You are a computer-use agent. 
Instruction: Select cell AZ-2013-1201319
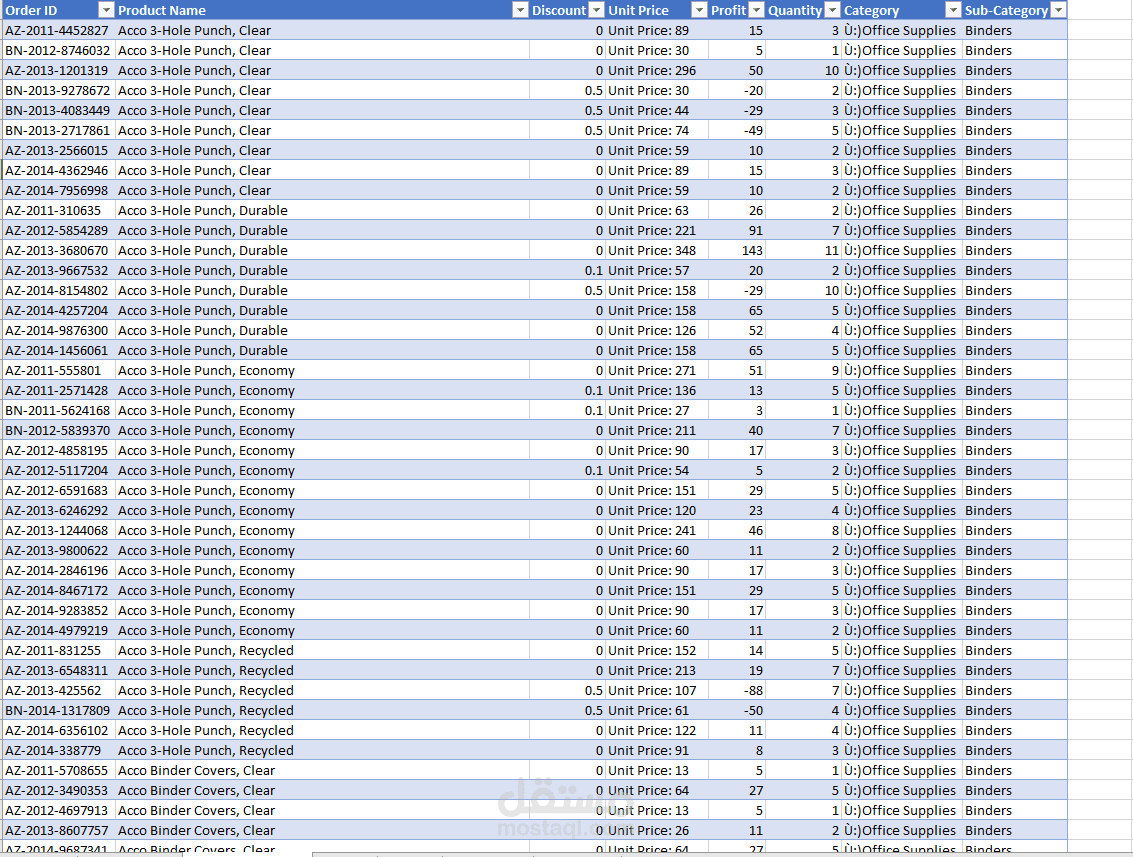click(x=59, y=71)
